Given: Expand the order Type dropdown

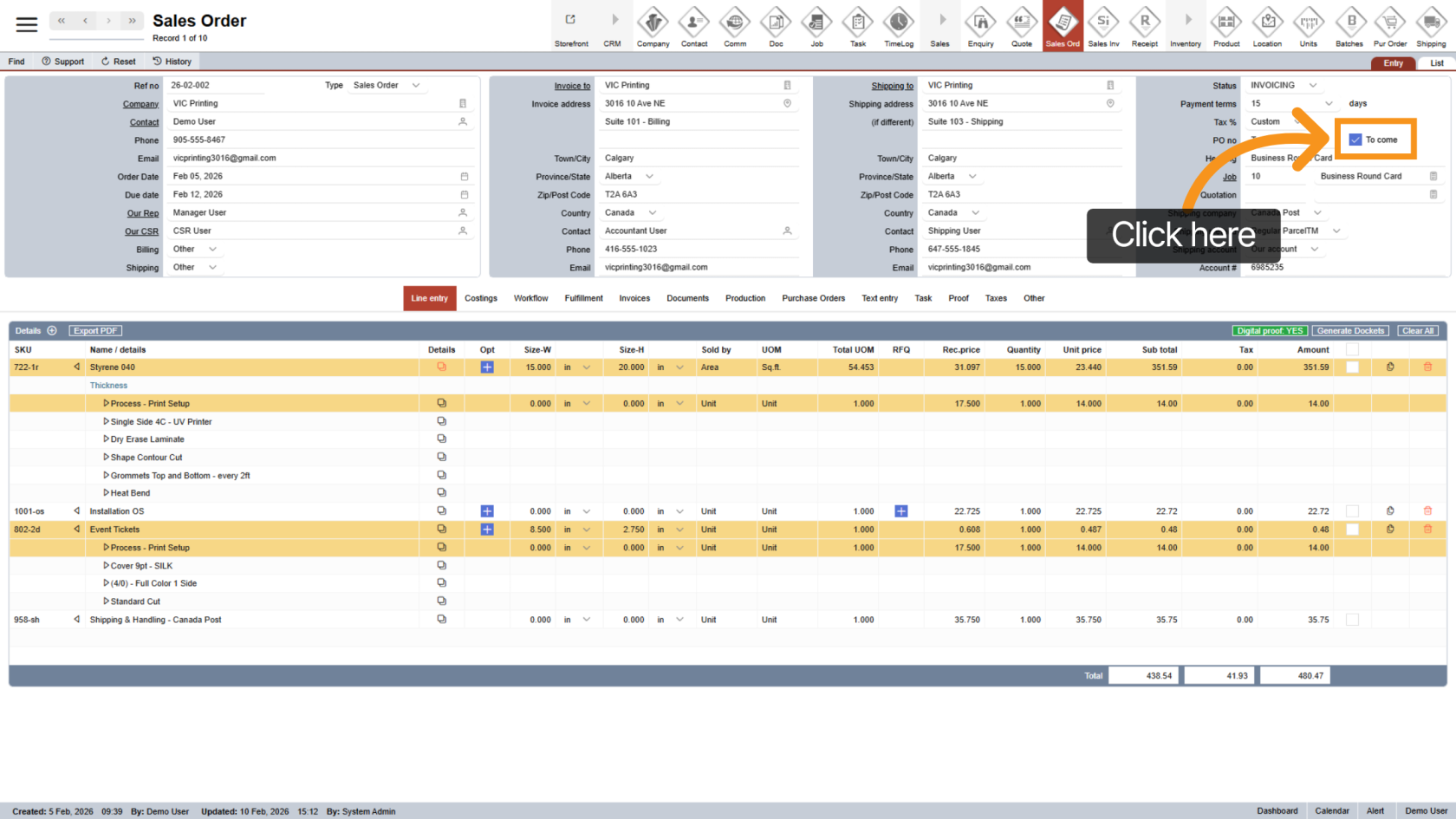Looking at the screenshot, I should tap(416, 85).
